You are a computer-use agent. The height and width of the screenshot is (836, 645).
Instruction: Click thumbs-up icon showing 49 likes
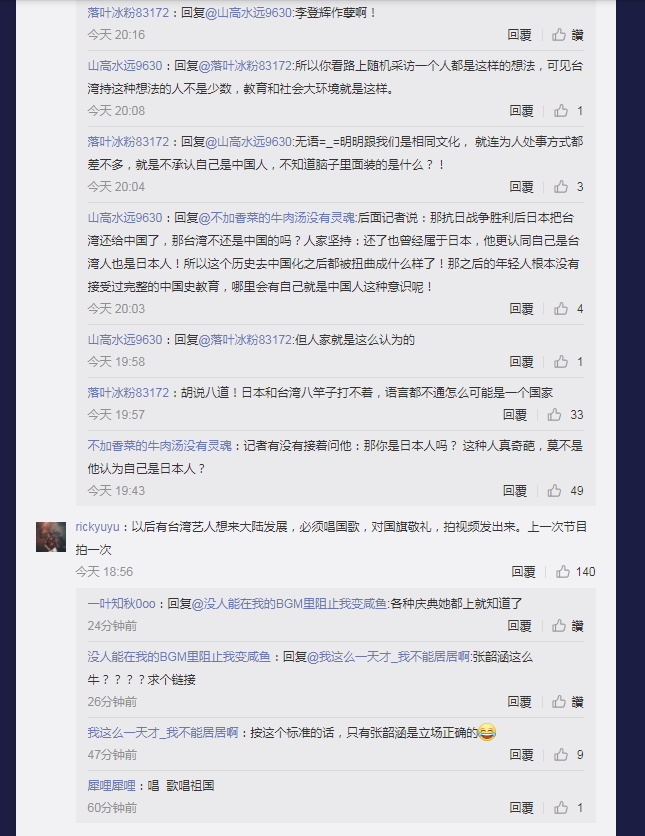[554, 491]
